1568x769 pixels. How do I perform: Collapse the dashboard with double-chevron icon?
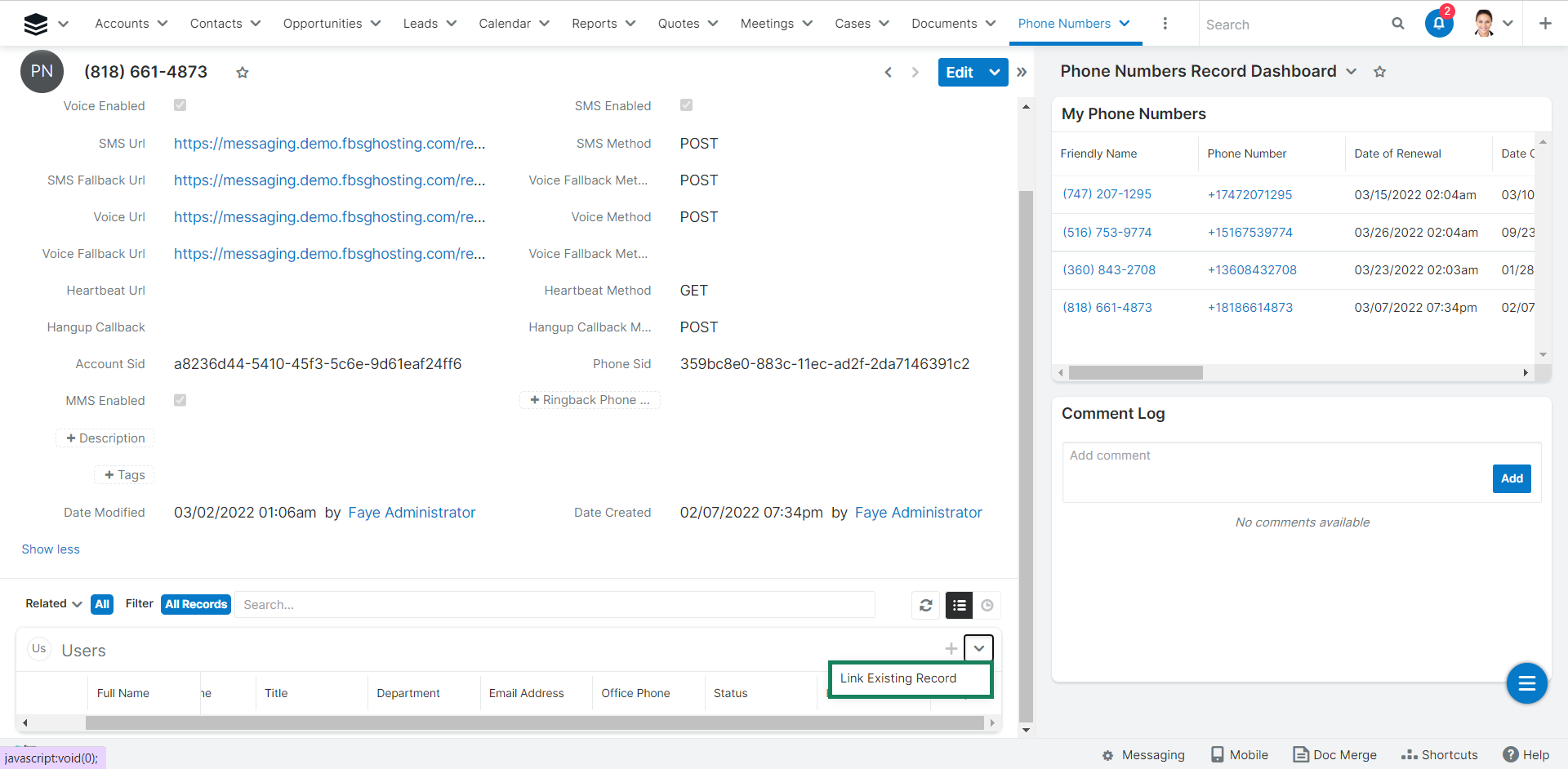(1022, 73)
